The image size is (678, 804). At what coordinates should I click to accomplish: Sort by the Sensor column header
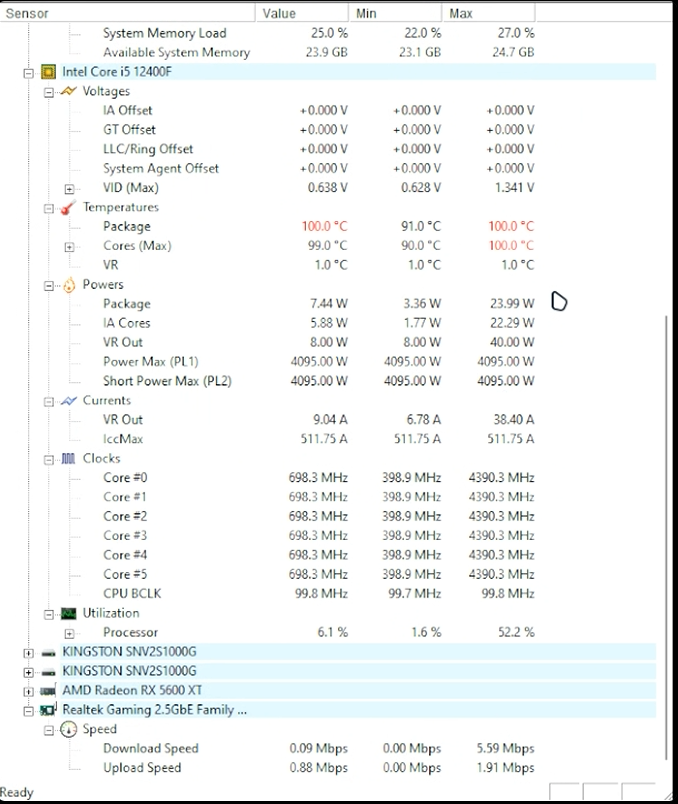[127, 13]
